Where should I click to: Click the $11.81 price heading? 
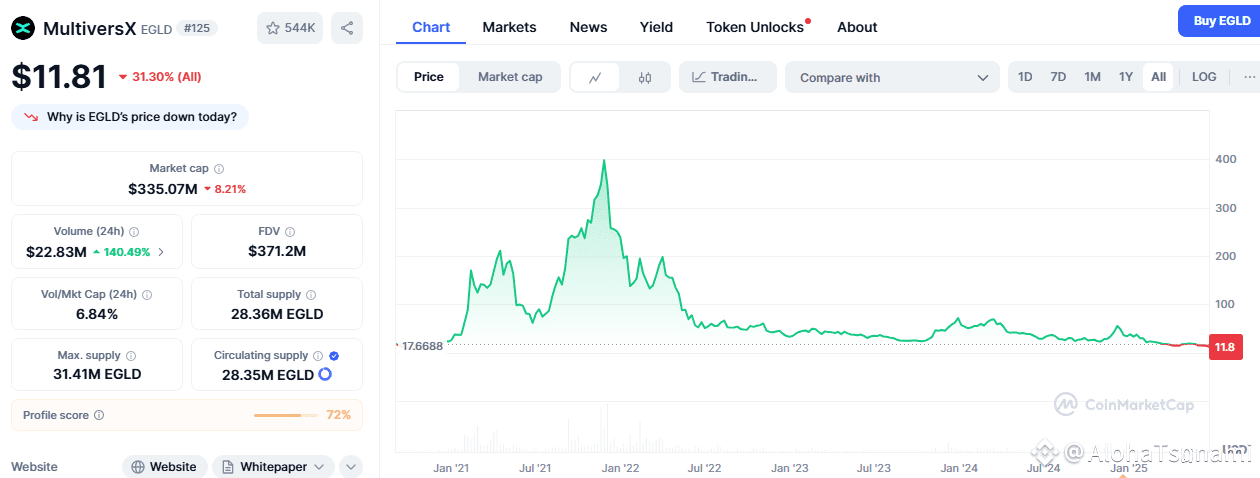pos(58,76)
